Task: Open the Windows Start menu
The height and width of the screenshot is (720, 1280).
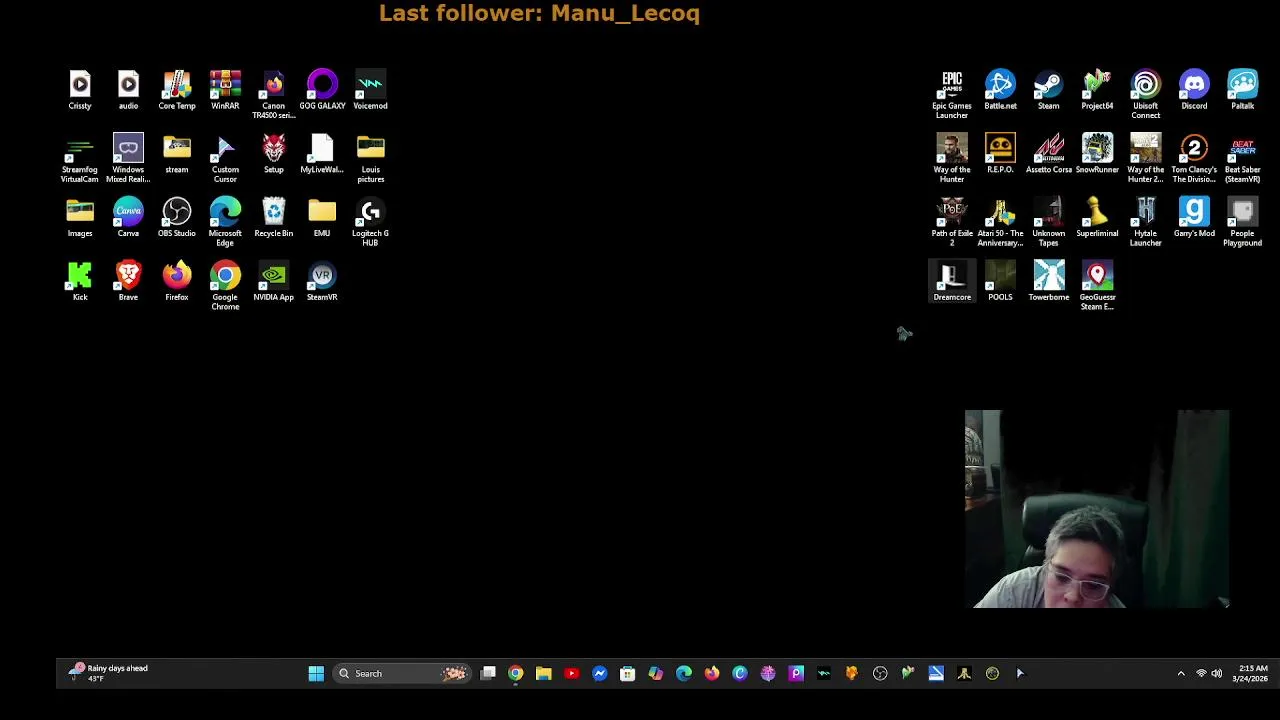Action: (316, 674)
